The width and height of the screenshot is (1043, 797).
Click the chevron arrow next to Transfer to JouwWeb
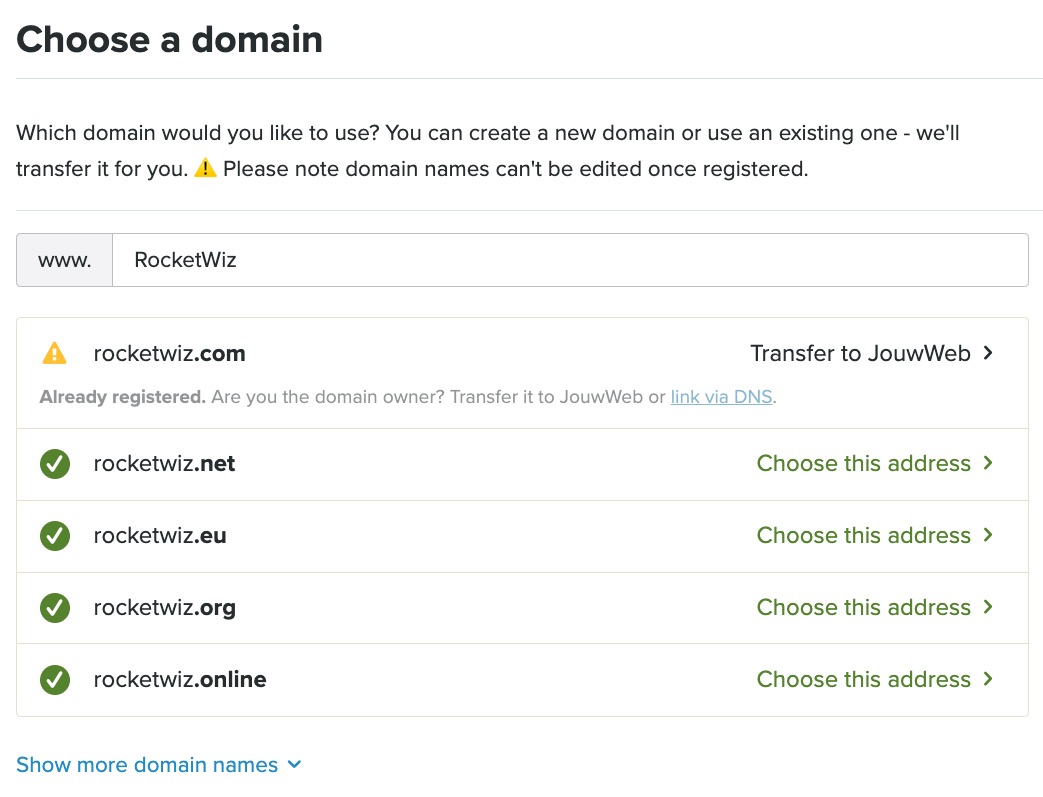coord(988,353)
